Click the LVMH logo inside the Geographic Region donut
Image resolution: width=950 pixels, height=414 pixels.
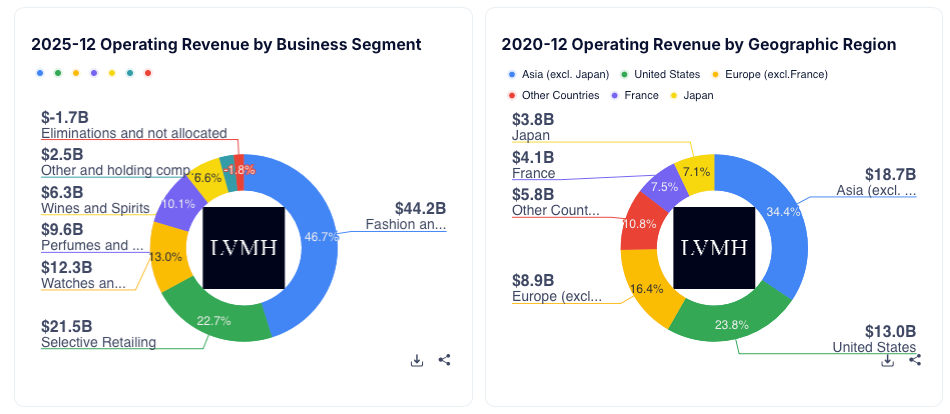click(x=714, y=248)
